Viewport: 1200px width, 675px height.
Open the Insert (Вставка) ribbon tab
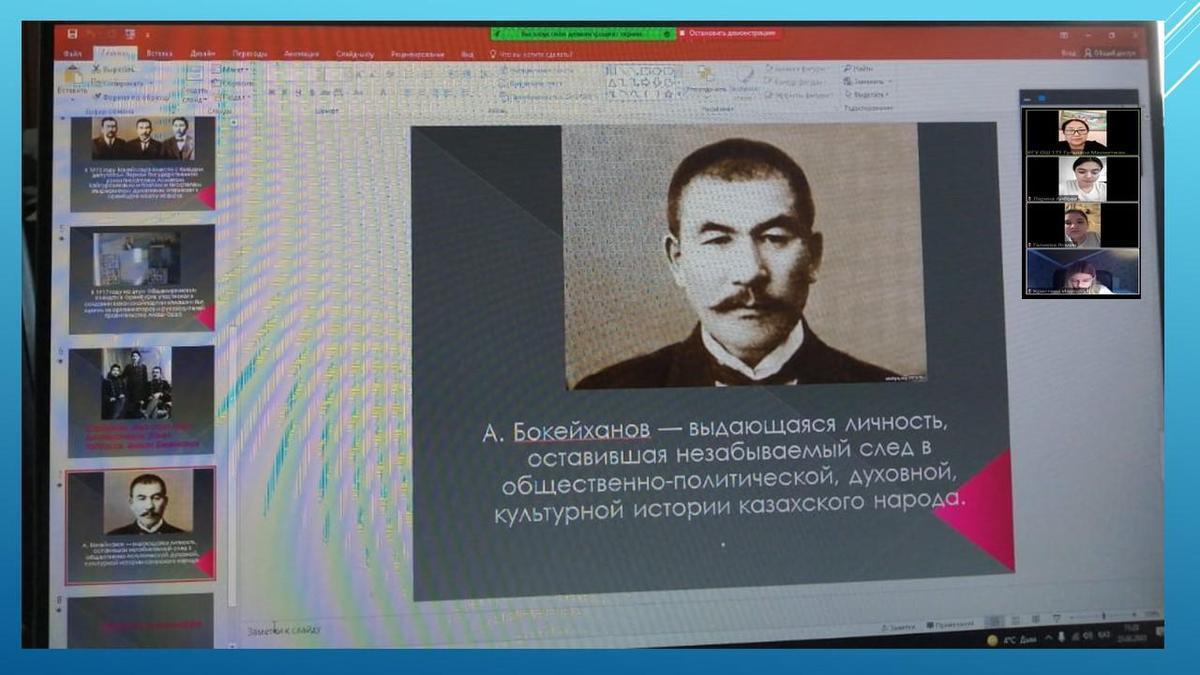[x=159, y=53]
